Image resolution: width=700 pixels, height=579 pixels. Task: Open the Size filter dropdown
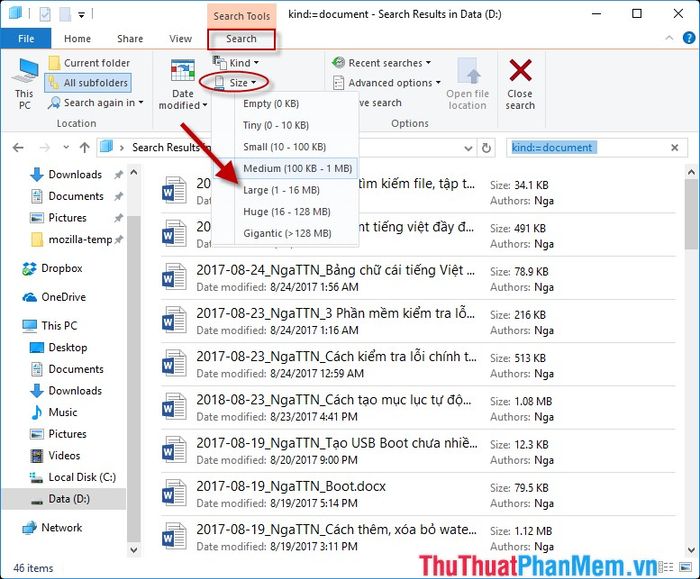(235, 83)
